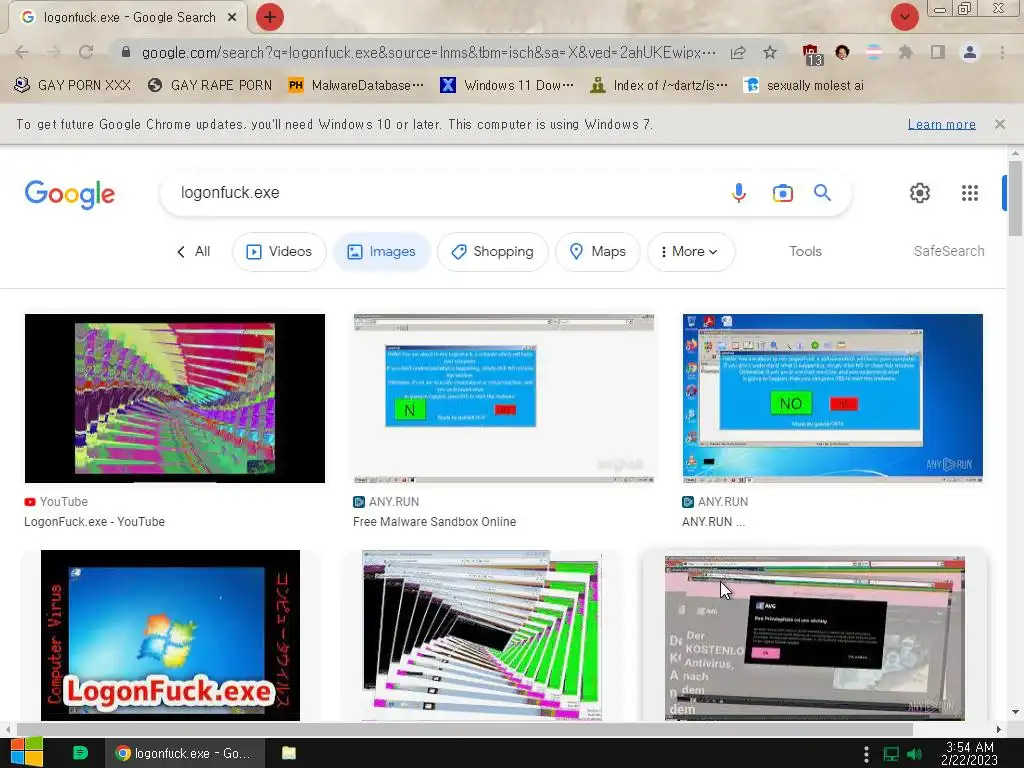Open the volume control in the tray
1024x768 pixels.
[914, 754]
